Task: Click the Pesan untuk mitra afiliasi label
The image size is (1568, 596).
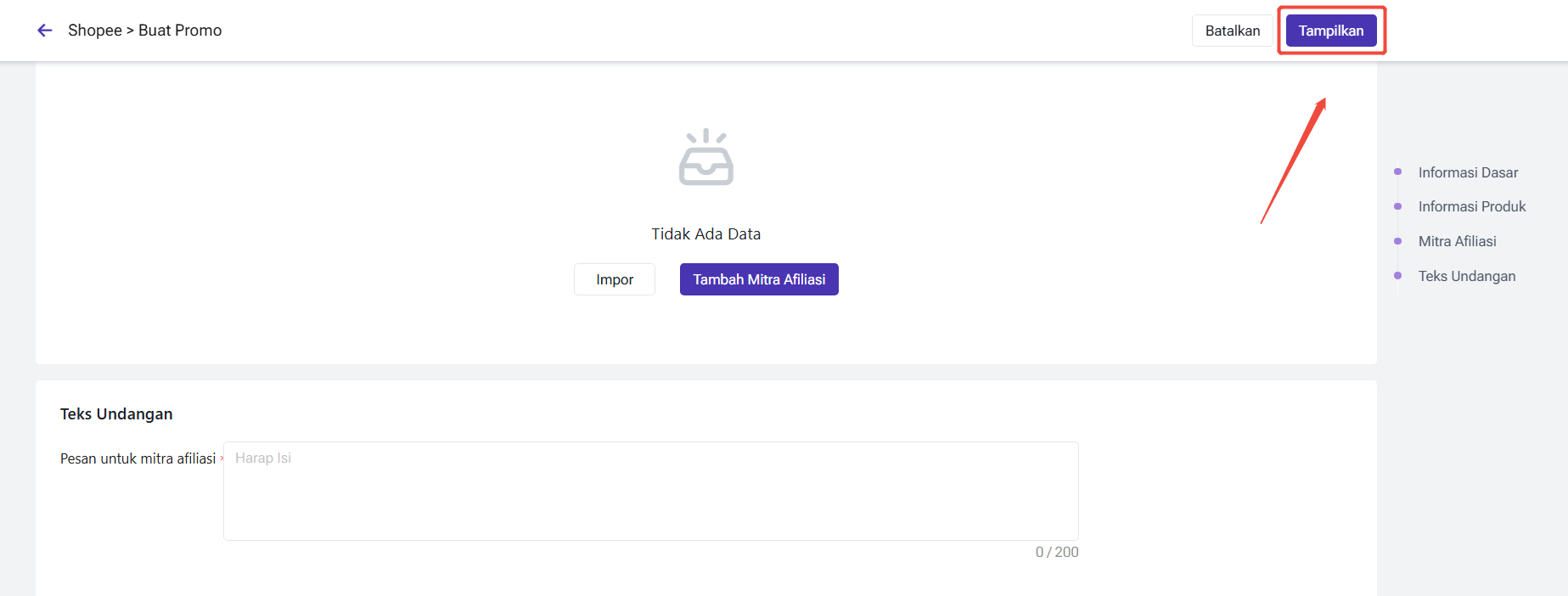Action: (138, 458)
